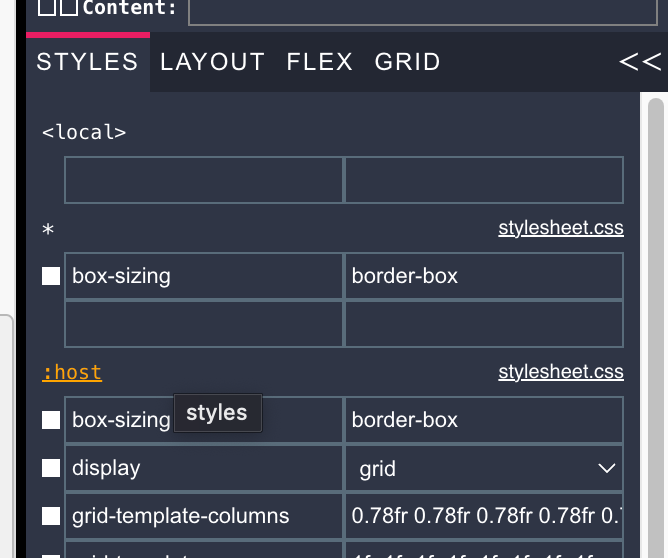
Task: Open the FLEX tab
Action: pos(320,62)
